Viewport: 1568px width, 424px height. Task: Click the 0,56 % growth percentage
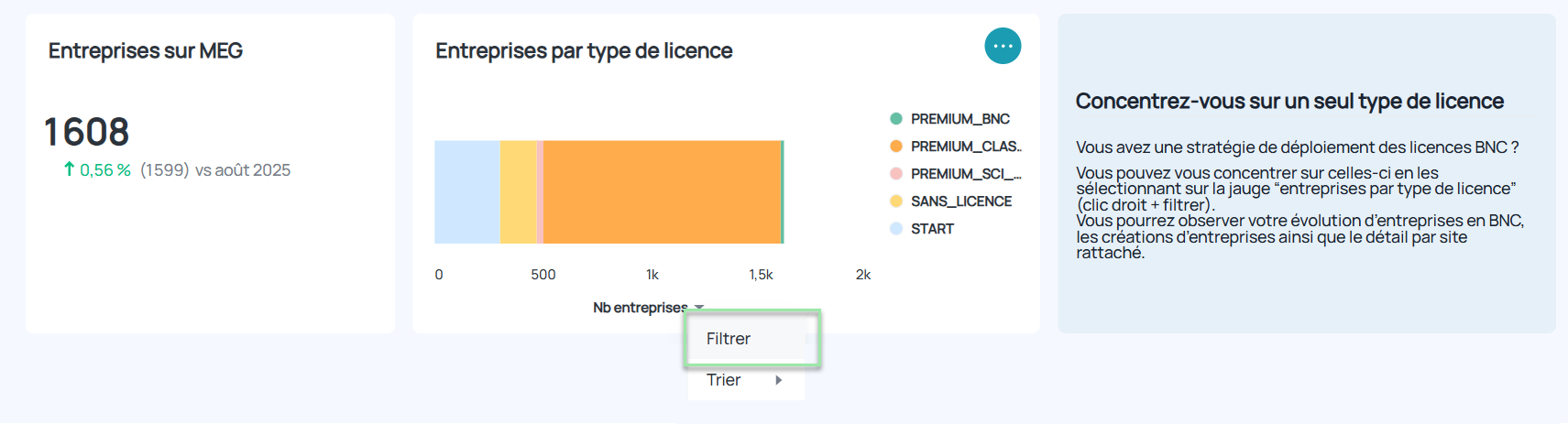[x=105, y=170]
